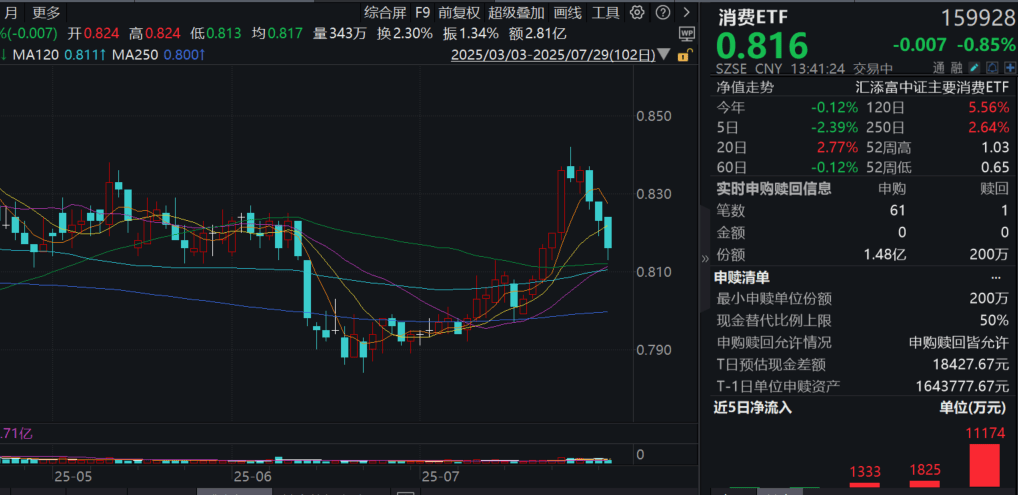Expand the date range dropdown triangle
This screenshot has width=1018, height=495.
[663, 55]
